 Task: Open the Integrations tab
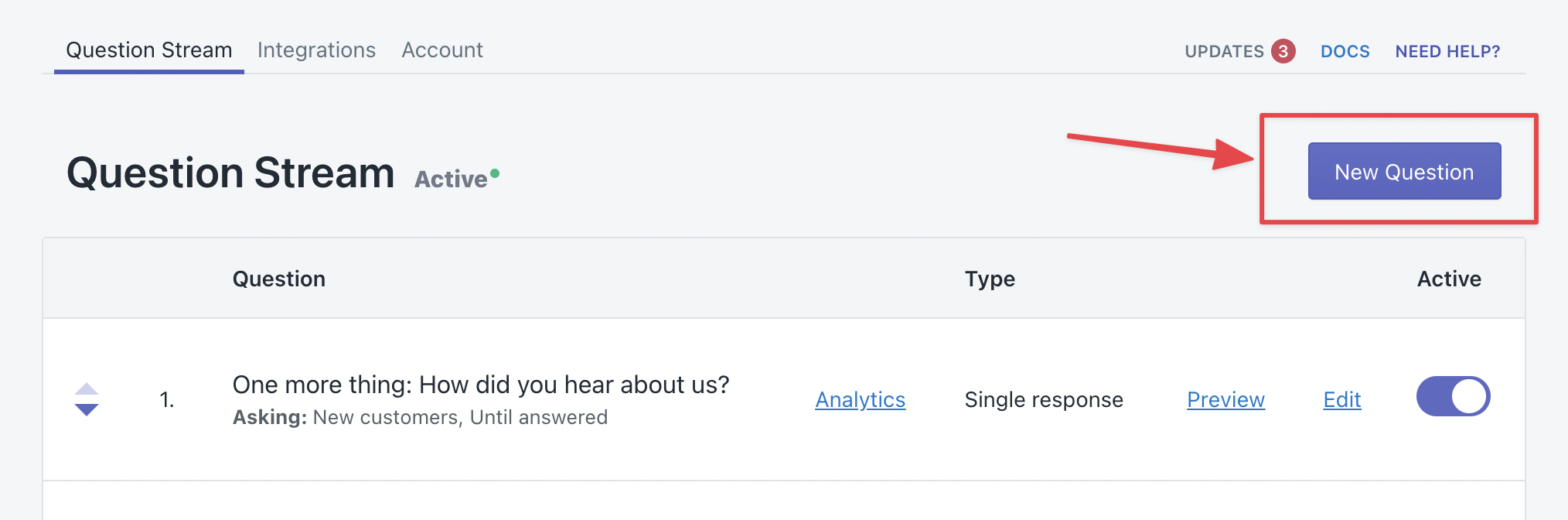coord(316,50)
